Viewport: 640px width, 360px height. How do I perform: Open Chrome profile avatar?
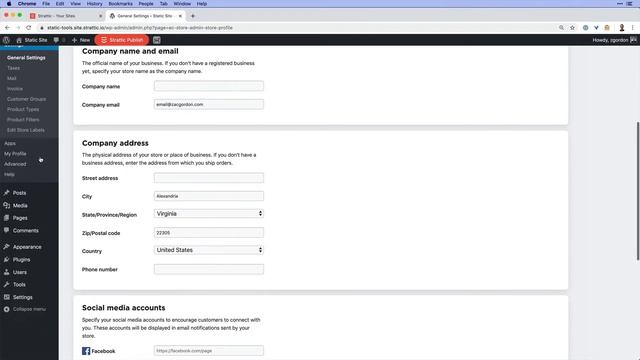(x=622, y=28)
